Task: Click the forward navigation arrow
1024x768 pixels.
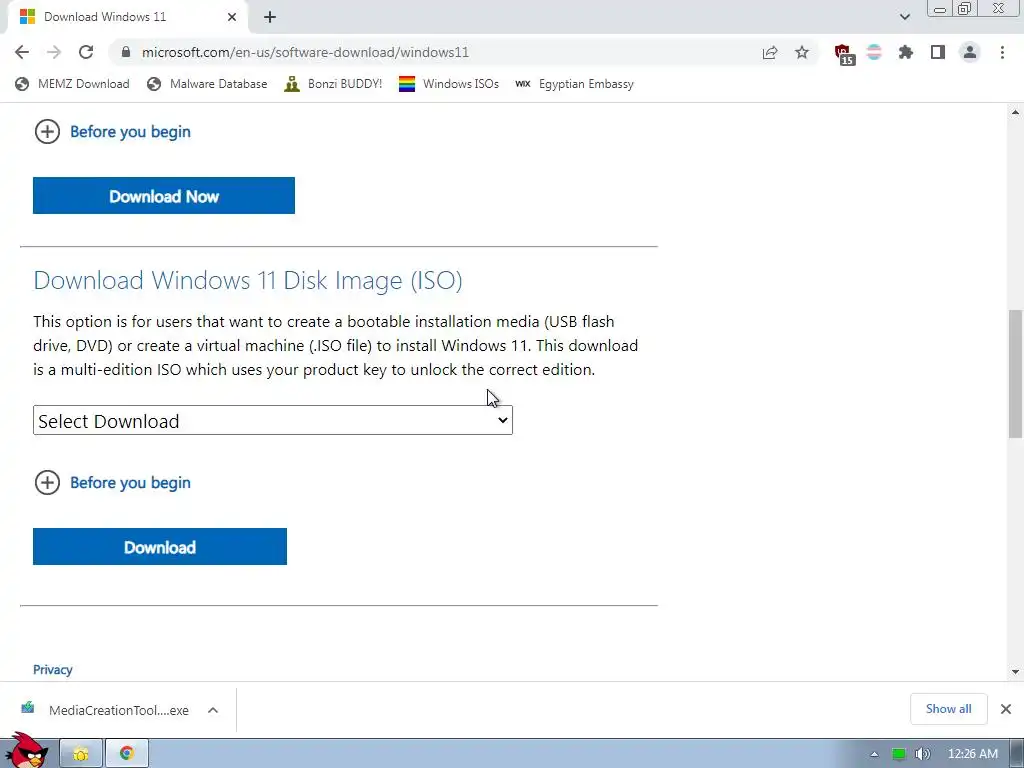Action: 54,52
